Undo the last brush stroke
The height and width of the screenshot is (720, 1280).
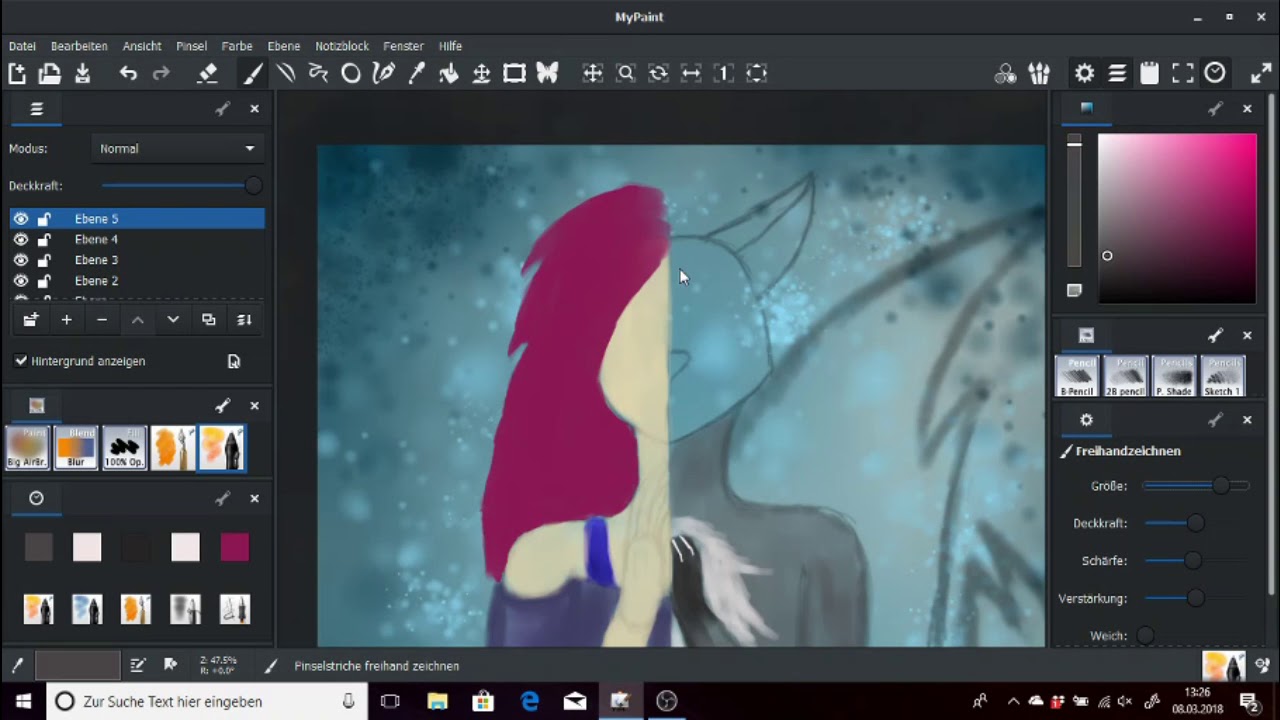pyautogui.click(x=128, y=73)
